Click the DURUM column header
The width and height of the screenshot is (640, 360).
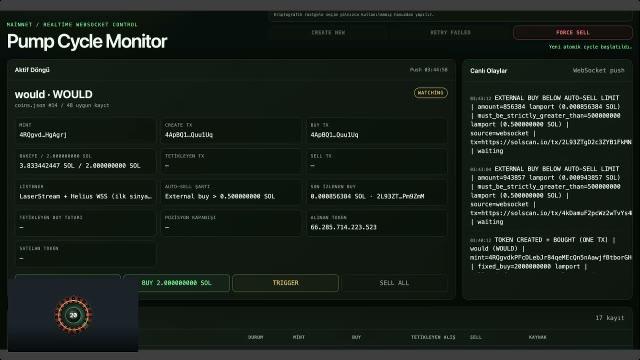coord(256,337)
